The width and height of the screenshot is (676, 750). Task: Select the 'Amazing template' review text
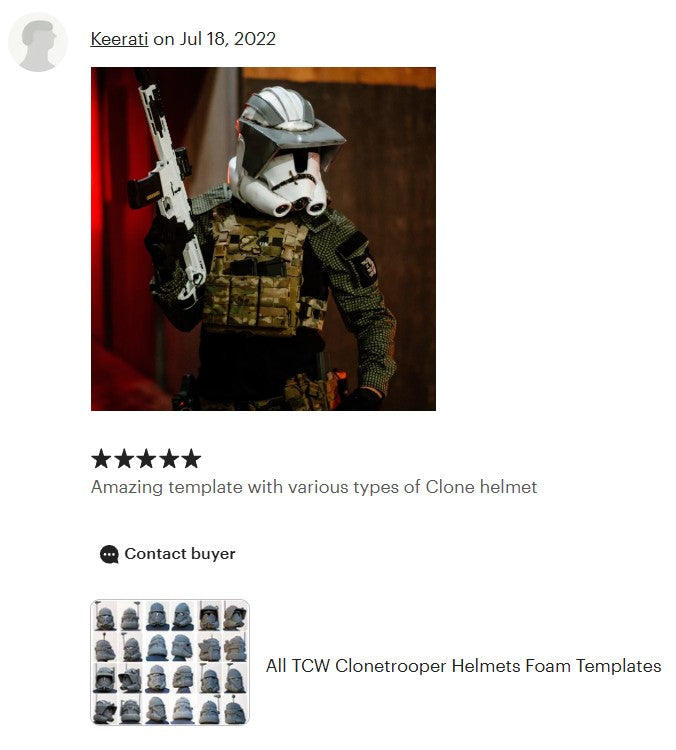(314, 487)
